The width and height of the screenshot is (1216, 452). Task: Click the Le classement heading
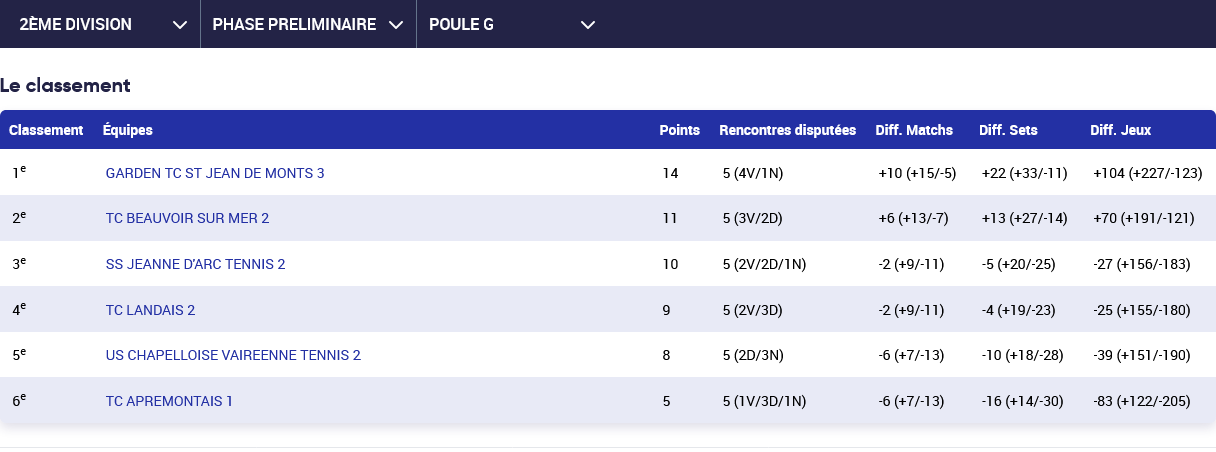pyautogui.click(x=65, y=86)
